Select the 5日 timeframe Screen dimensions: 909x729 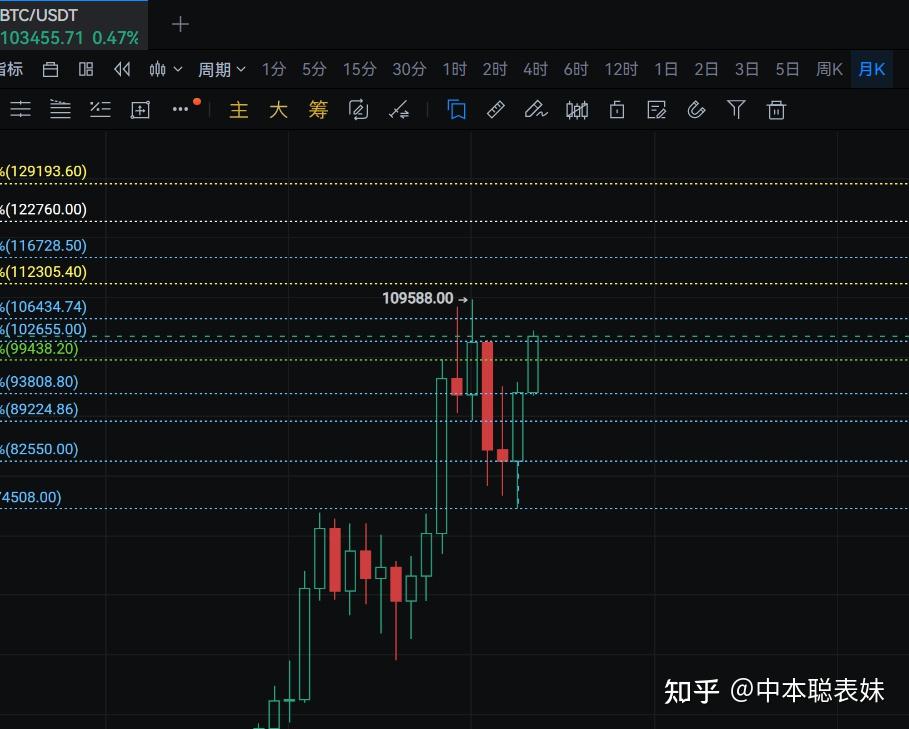tap(787, 70)
